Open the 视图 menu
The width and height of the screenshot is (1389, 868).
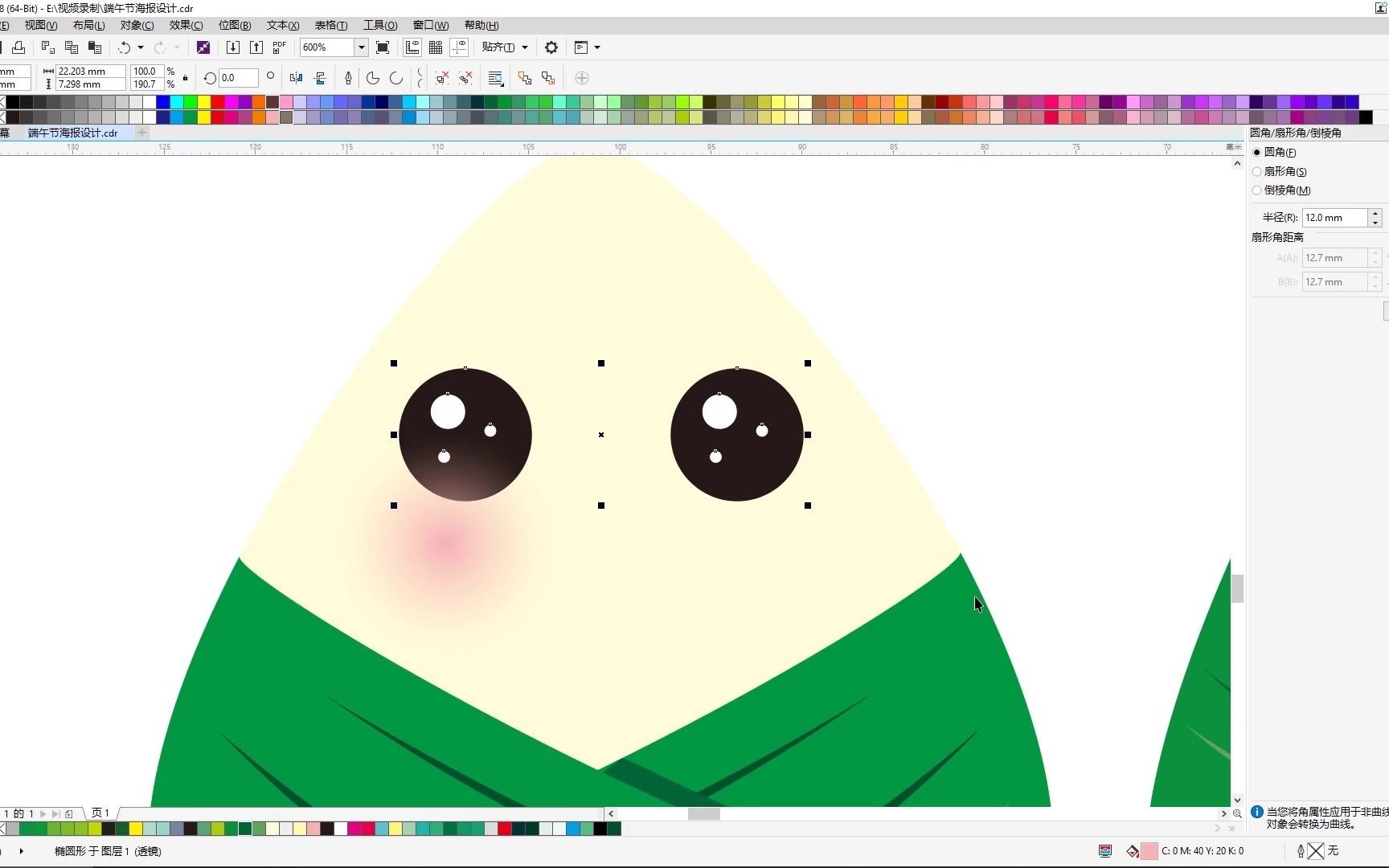(41, 25)
